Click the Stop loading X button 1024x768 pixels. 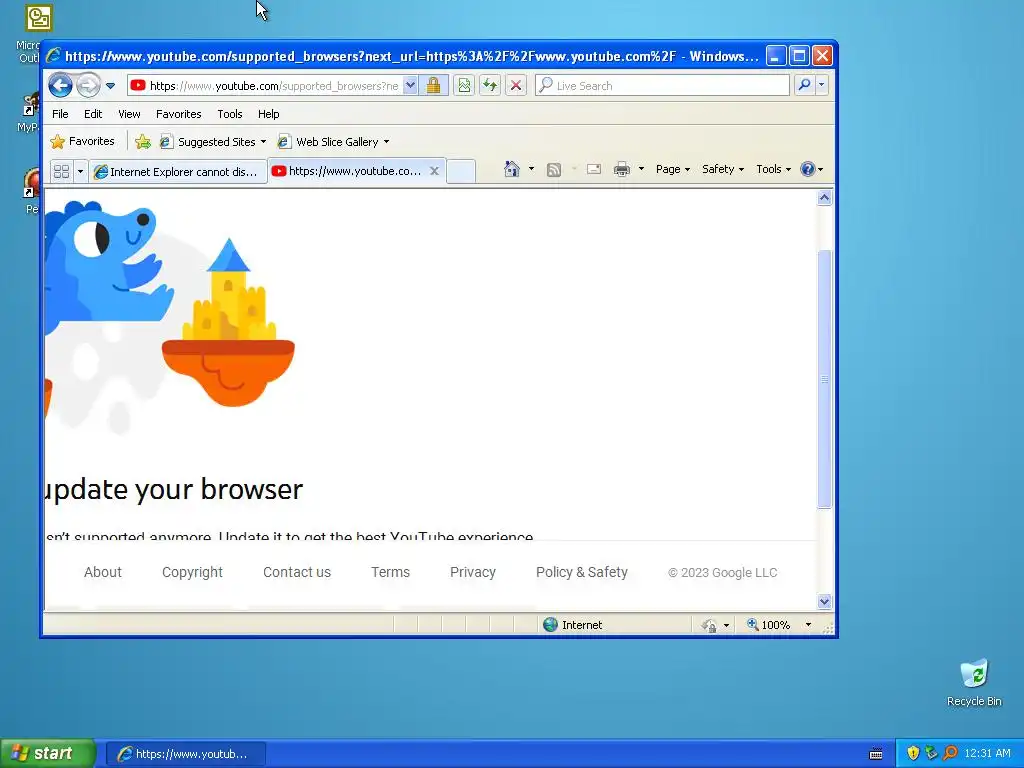(x=516, y=86)
